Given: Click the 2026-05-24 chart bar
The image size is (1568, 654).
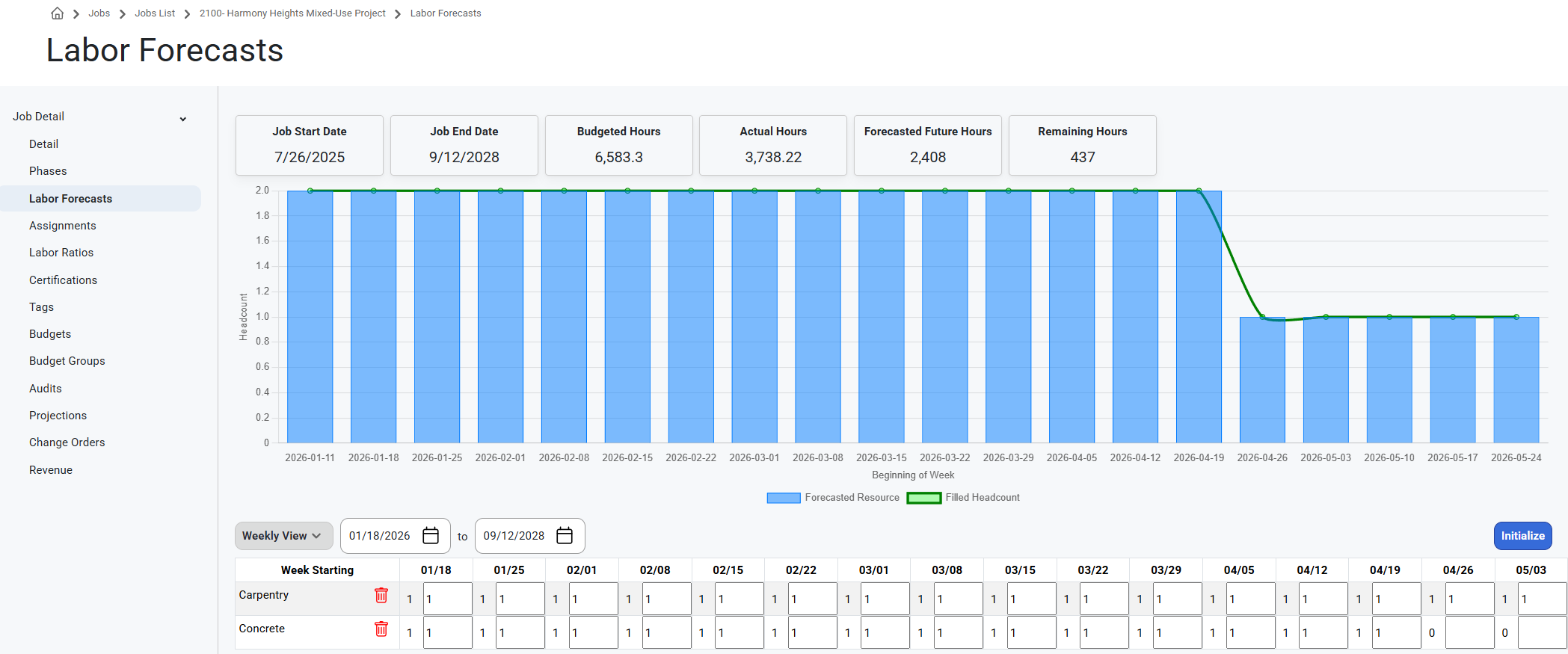Looking at the screenshot, I should pyautogui.click(x=1516, y=380).
